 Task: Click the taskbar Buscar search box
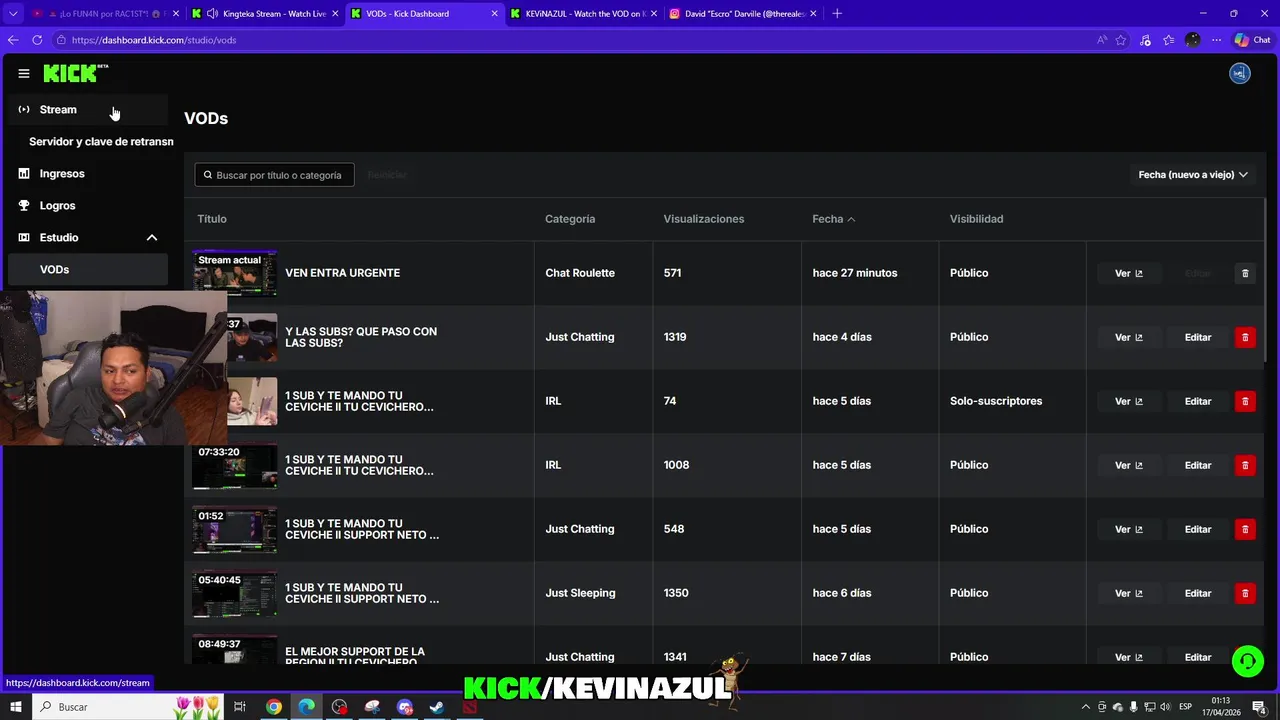point(130,706)
